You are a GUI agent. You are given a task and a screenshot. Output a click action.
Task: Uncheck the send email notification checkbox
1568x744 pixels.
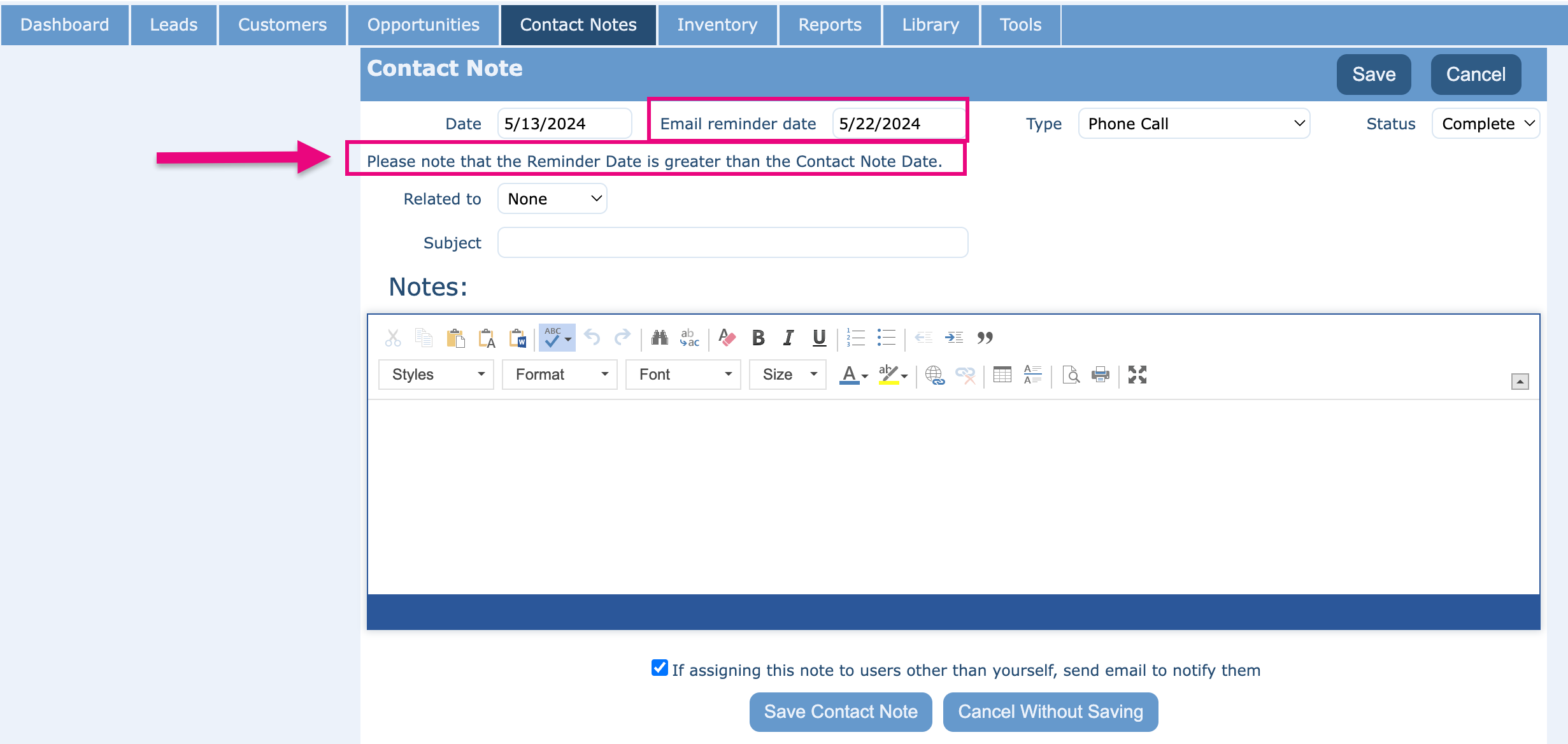pyautogui.click(x=660, y=668)
